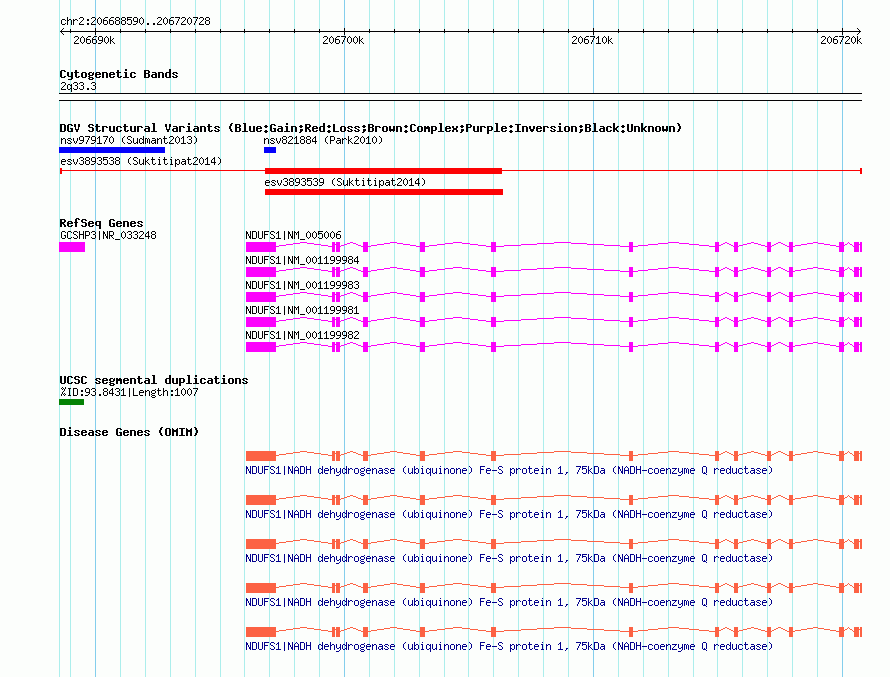
Task: Open the nsv821884 (Park2010) variant label
Action: click(x=323, y=140)
